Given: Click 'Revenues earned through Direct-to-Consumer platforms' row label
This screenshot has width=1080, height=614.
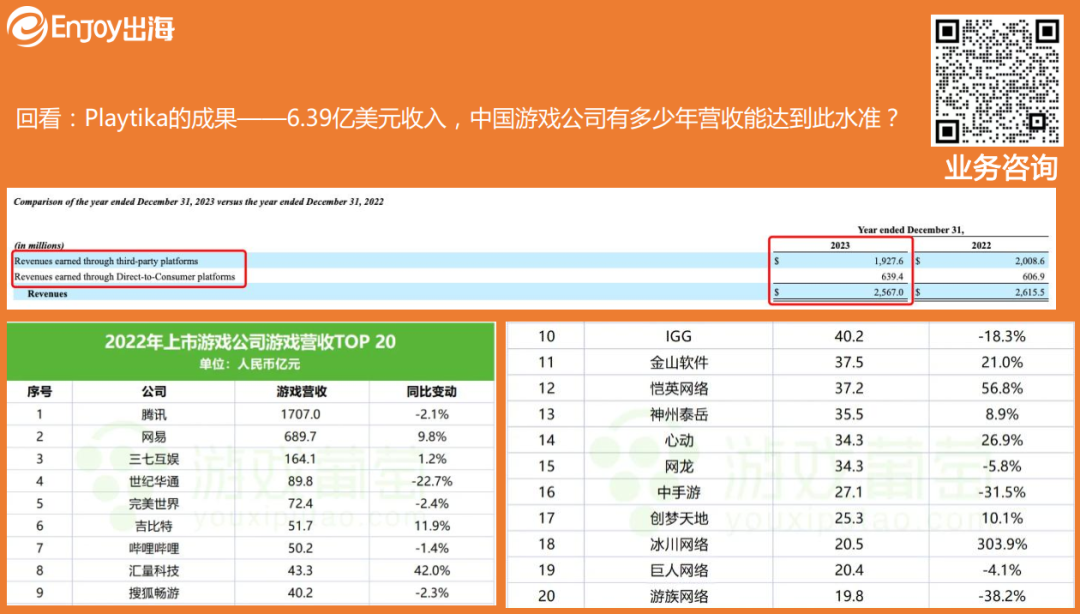Looking at the screenshot, I should [x=125, y=277].
